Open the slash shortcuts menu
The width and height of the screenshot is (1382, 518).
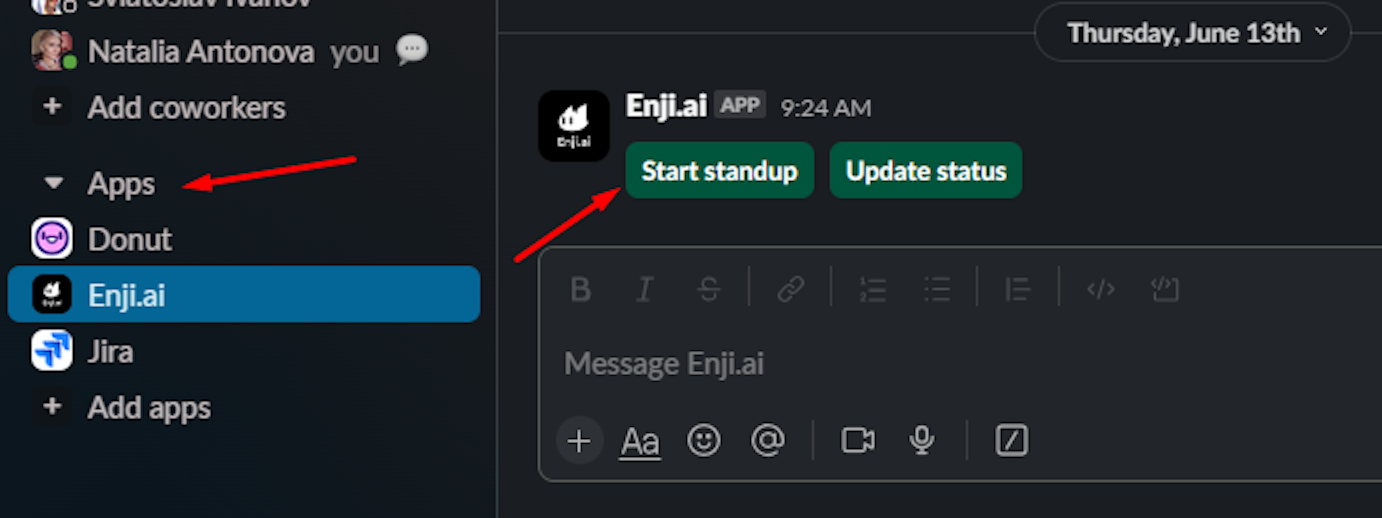pos(1012,440)
